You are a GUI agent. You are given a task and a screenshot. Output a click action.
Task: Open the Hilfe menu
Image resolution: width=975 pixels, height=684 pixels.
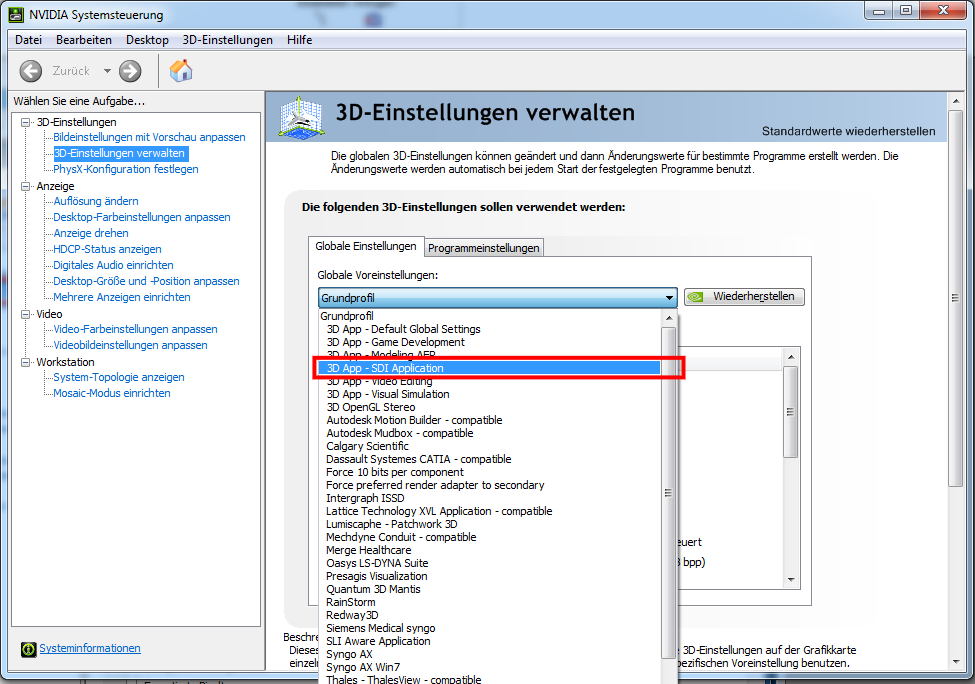tap(300, 40)
